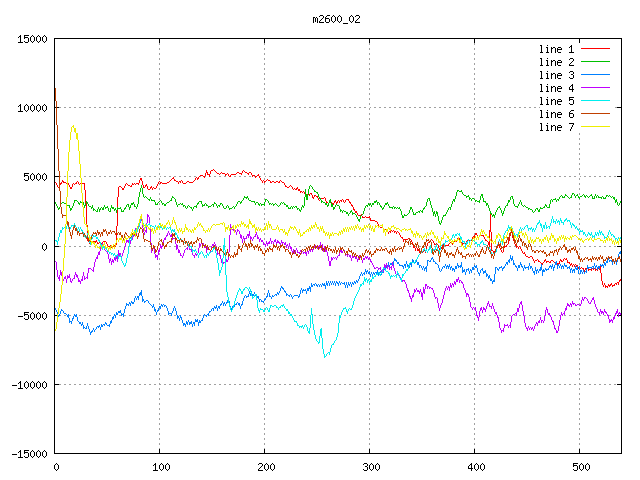Click the 500 x-axis tick label

click(580, 467)
